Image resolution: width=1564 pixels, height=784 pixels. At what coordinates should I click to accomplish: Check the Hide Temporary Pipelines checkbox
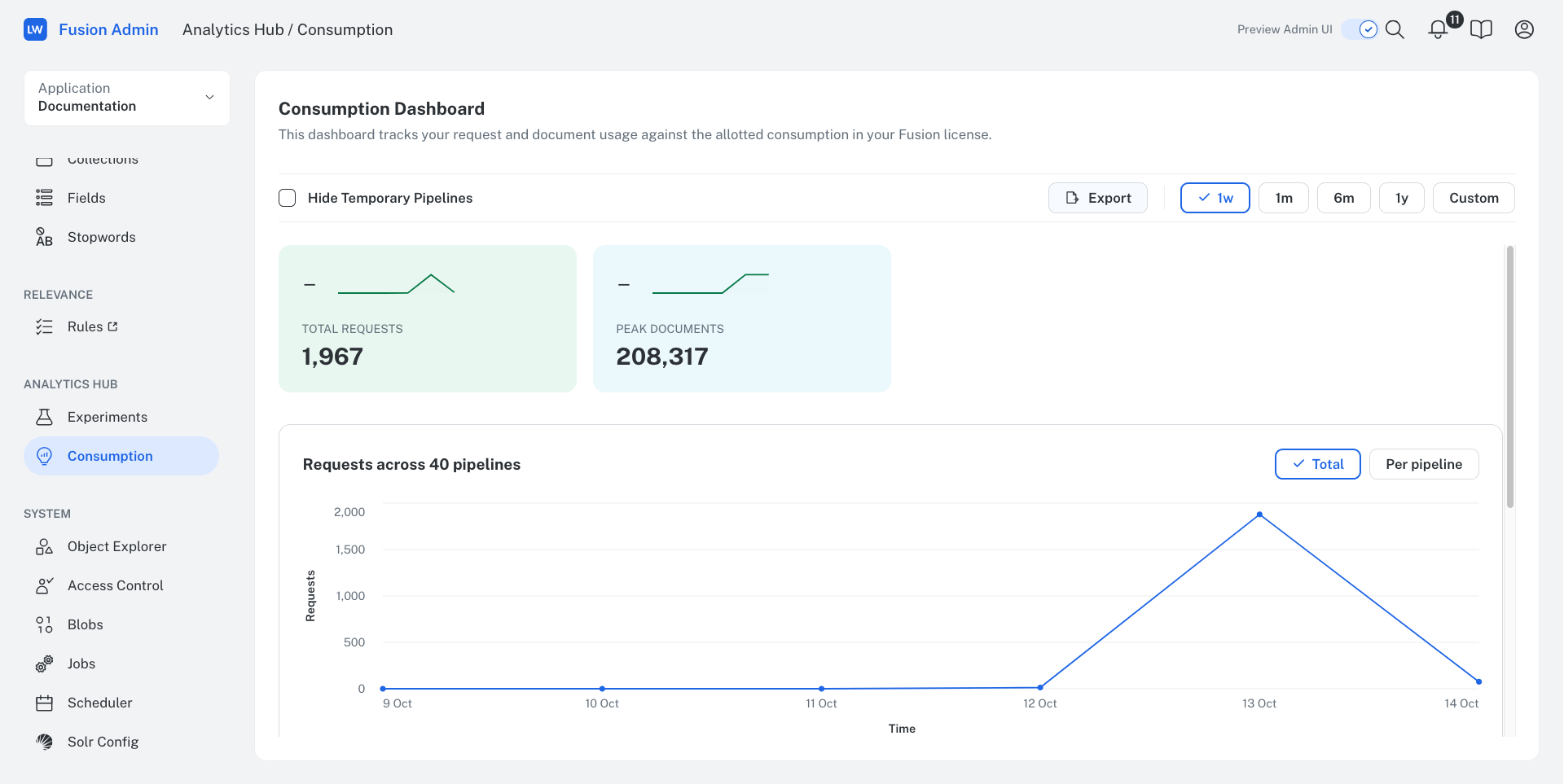click(287, 198)
